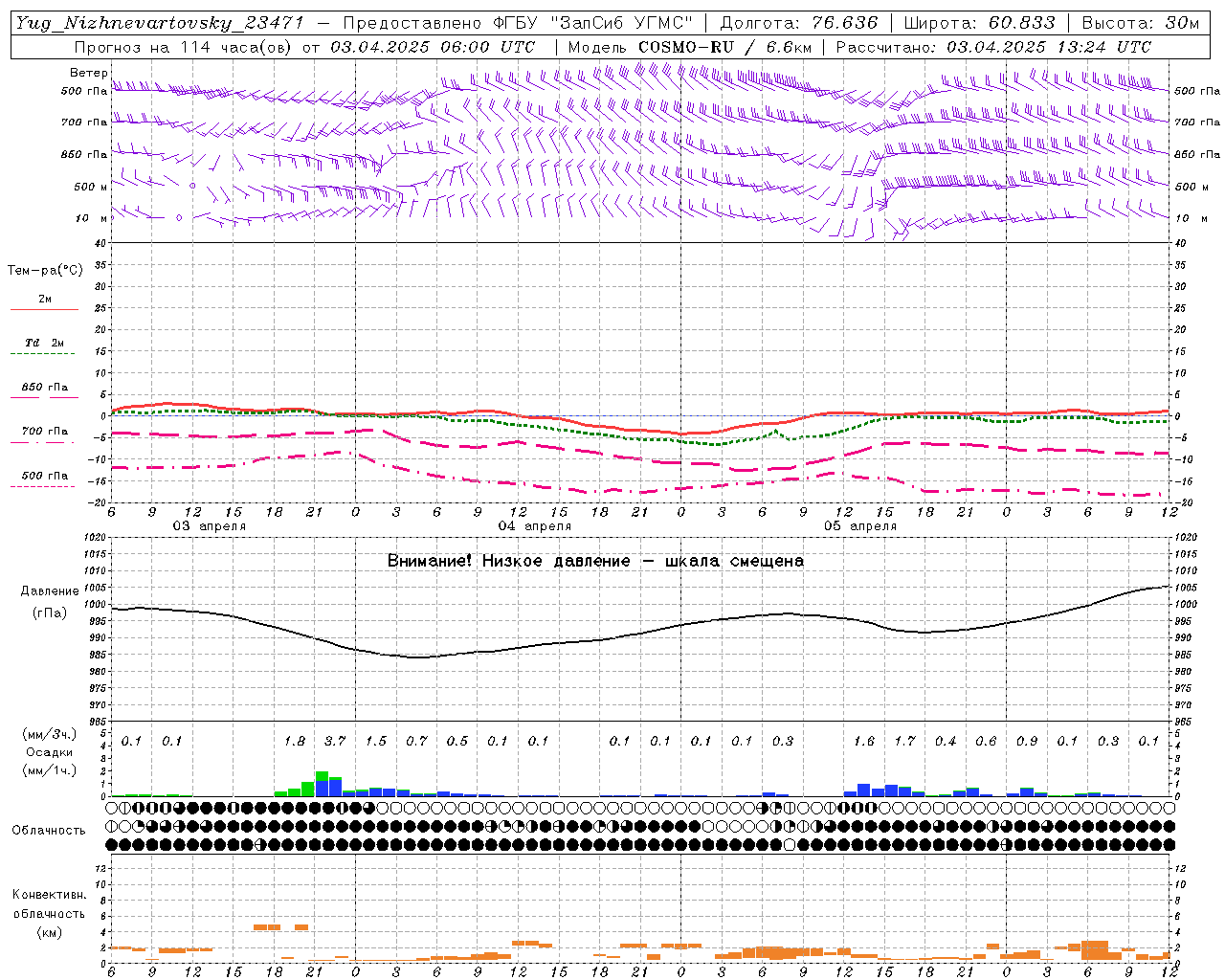Image resolution: width=1225 pixels, height=980 pixels.
Task: Click the warning Внимание! Низкое давление – шкала смещена
Action: pyautogui.click(x=595, y=561)
